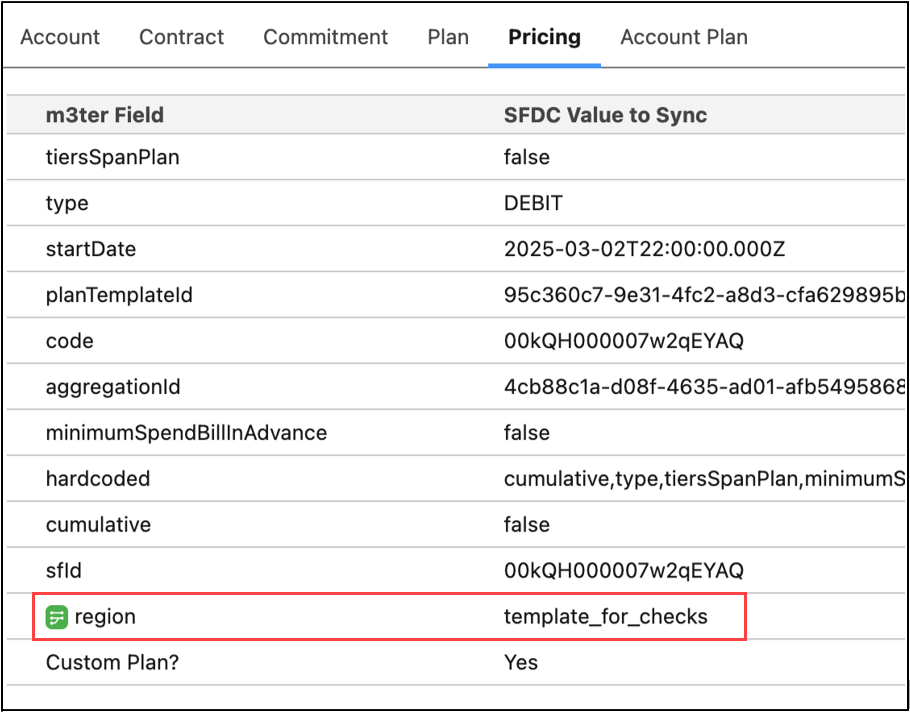Click the Custom Plan? Yes value
This screenshot has width=910, height=712.
click(521, 662)
